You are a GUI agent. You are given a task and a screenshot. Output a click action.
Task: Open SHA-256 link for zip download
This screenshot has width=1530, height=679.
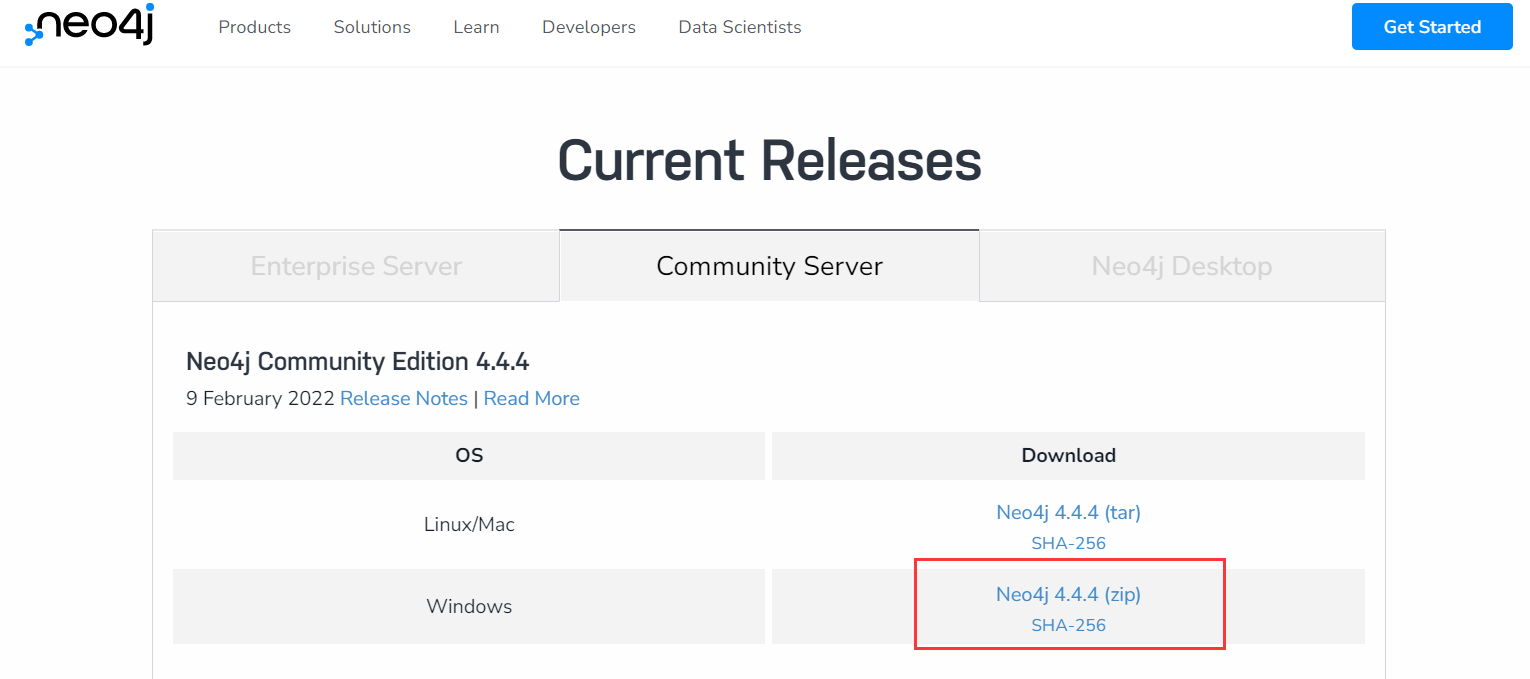tap(1068, 626)
